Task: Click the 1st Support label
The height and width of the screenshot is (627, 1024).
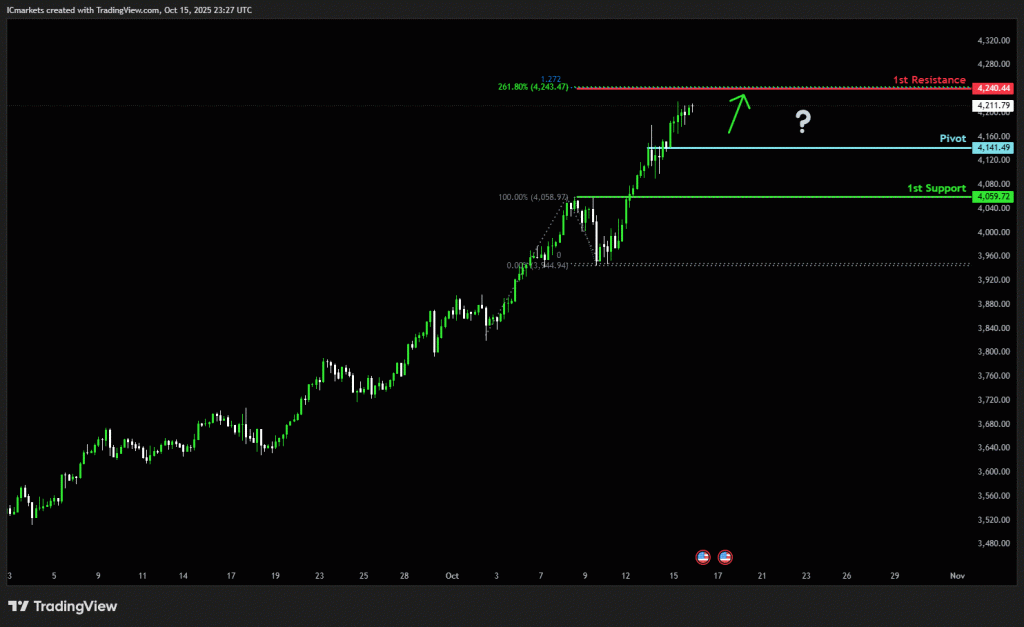Action: [x=936, y=188]
